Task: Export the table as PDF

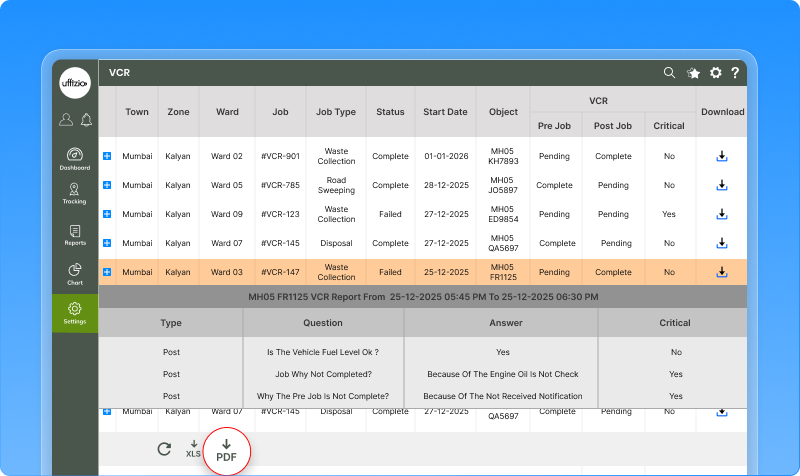Action: 226,450
